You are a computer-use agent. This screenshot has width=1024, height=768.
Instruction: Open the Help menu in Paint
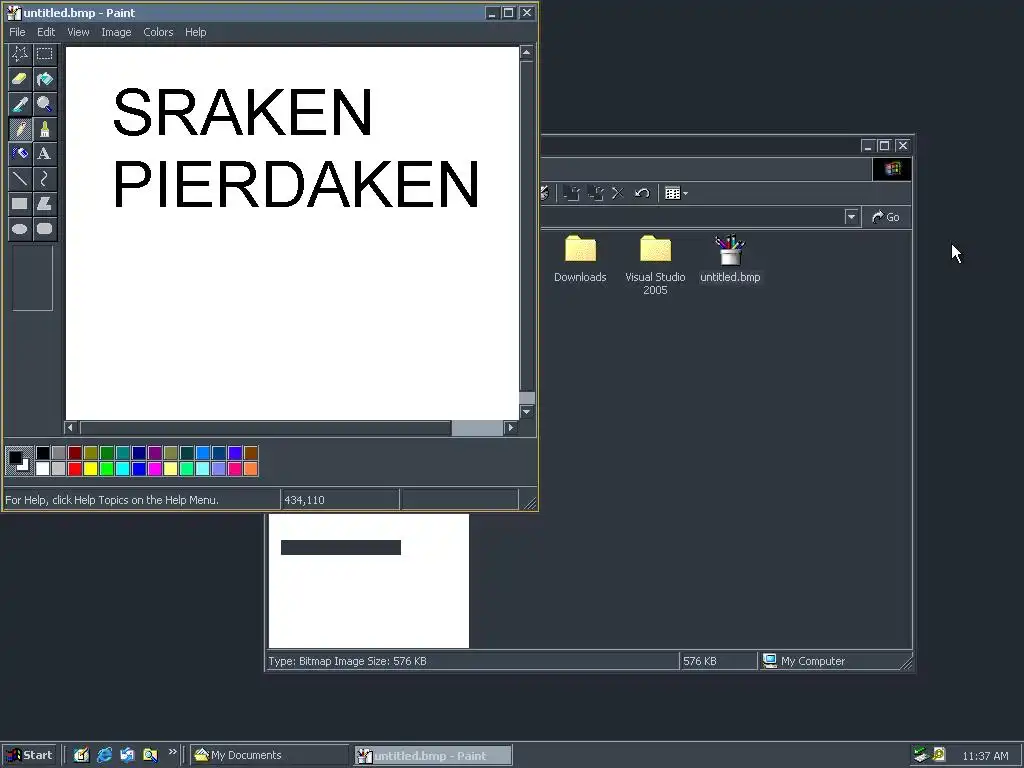tap(195, 32)
